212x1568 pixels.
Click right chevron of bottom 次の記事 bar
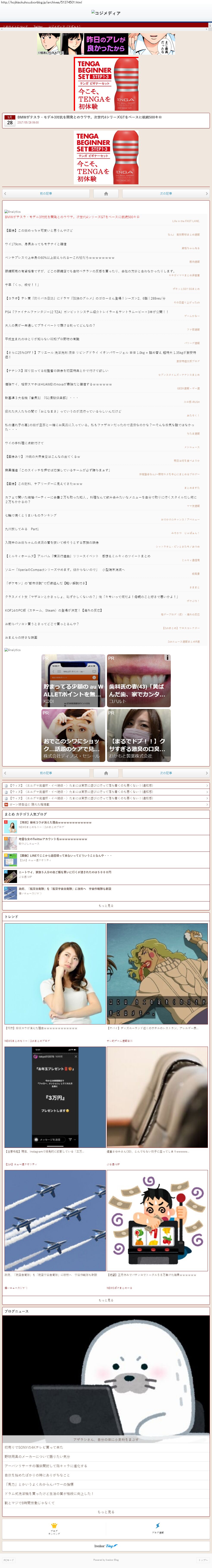207,773
